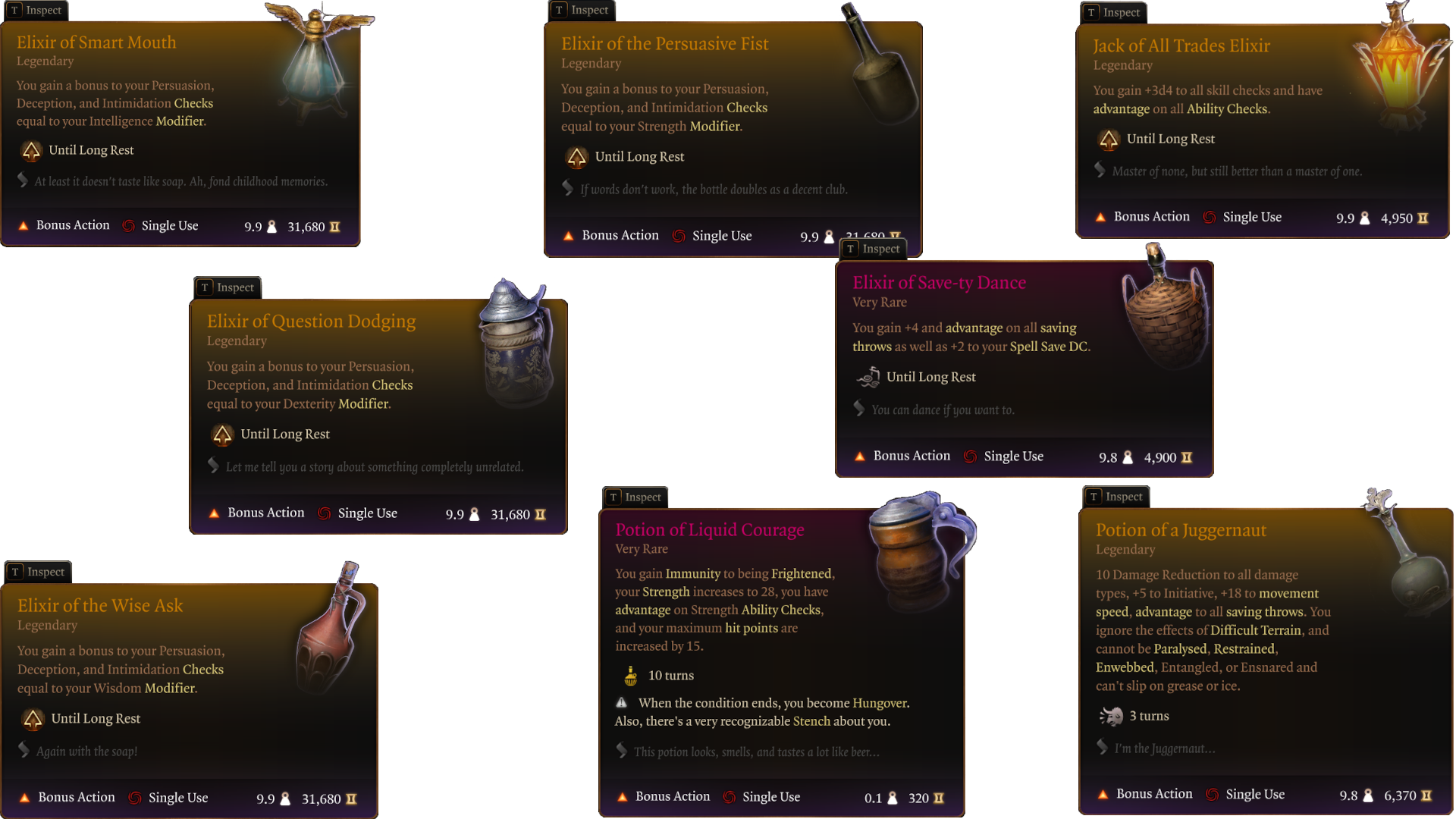Click the Until Long Rest icon on Save-ty Dance

click(x=868, y=377)
